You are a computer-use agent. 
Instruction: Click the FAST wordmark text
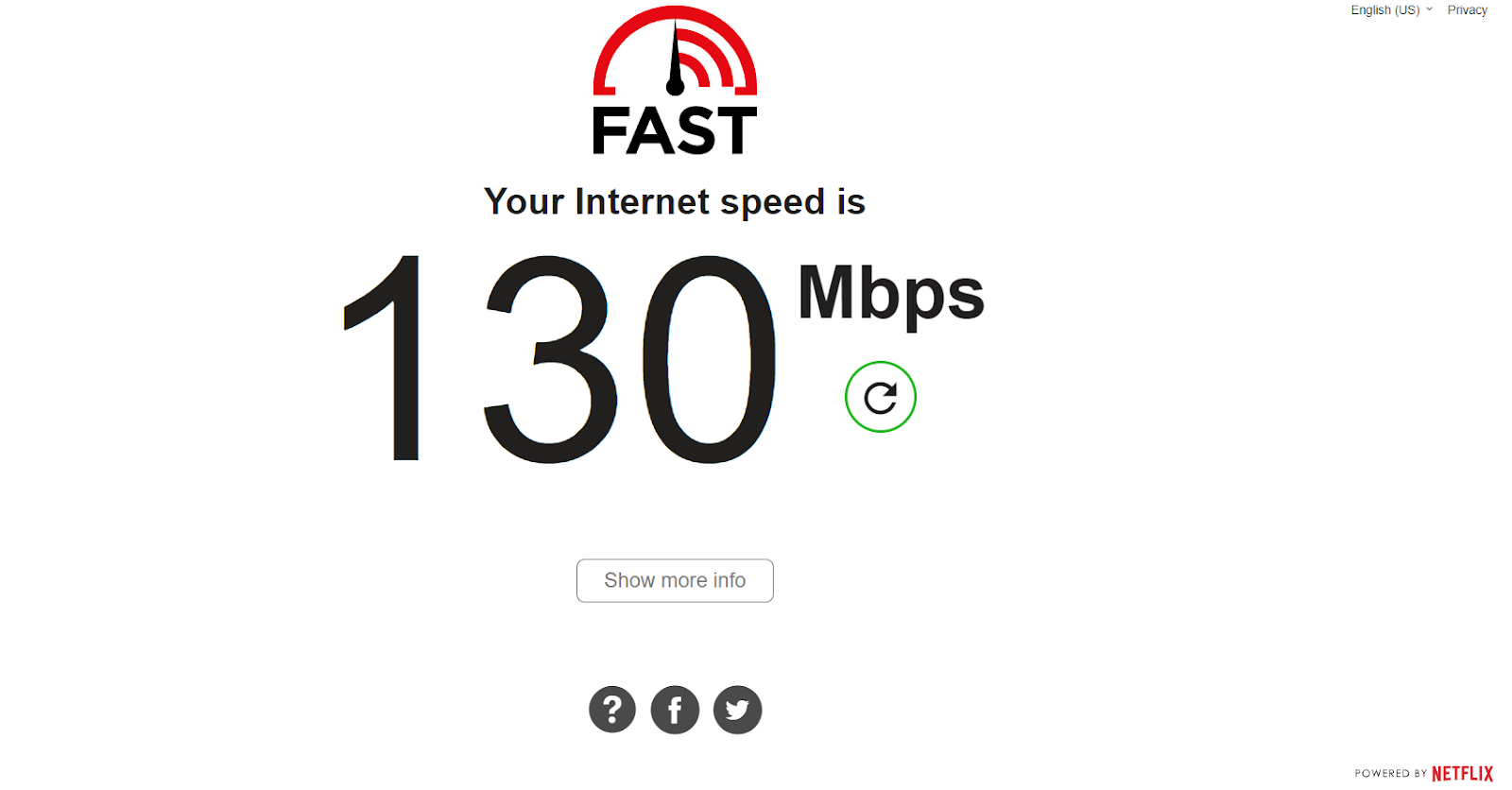675,130
